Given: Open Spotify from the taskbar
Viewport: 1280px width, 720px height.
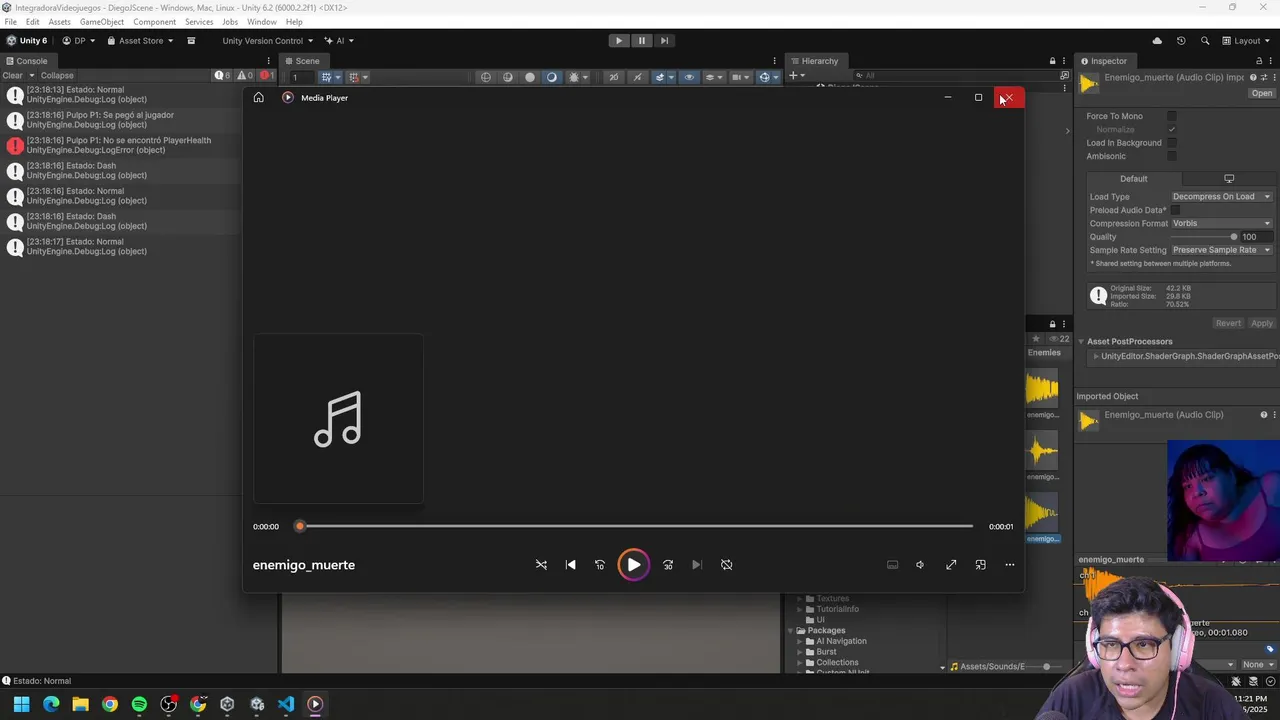Looking at the screenshot, I should pyautogui.click(x=139, y=704).
